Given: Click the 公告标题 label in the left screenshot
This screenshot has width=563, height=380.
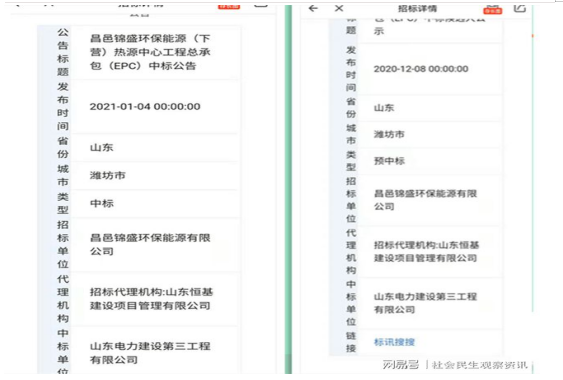Looking at the screenshot, I should point(63,52).
